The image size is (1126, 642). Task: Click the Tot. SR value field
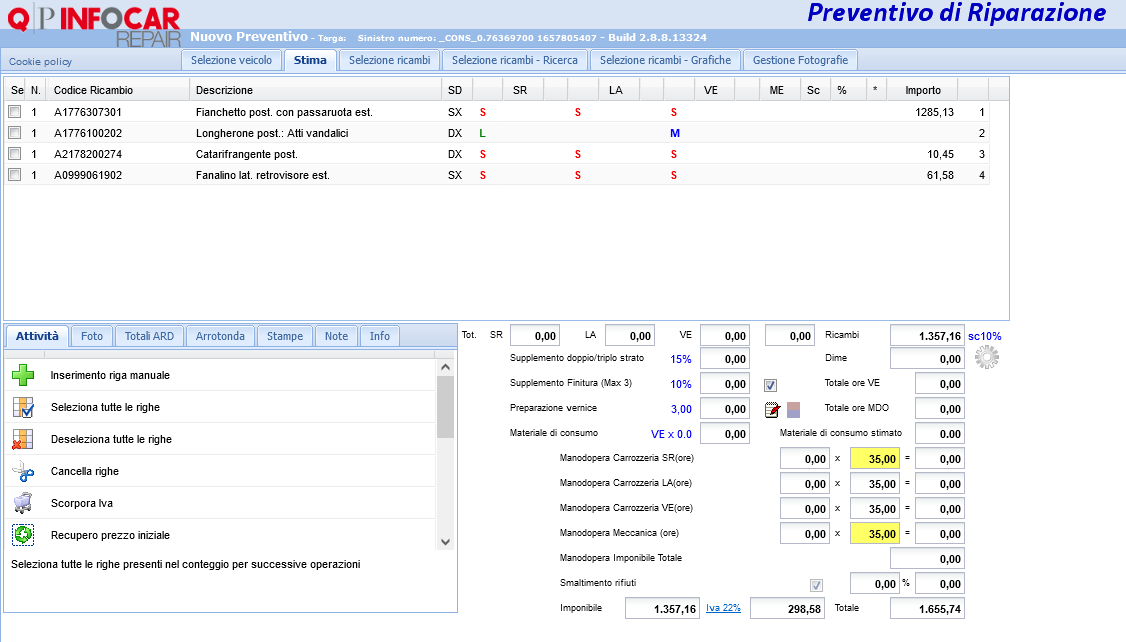(535, 335)
